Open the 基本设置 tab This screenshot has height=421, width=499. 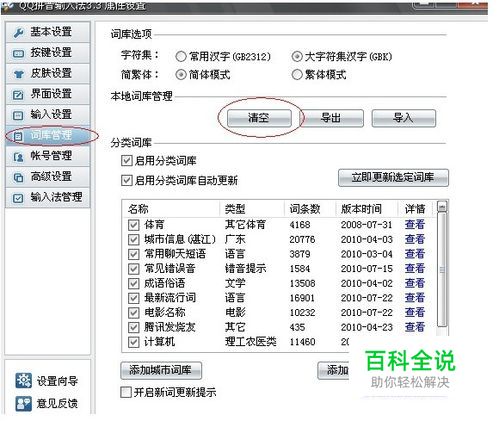click(x=48, y=32)
